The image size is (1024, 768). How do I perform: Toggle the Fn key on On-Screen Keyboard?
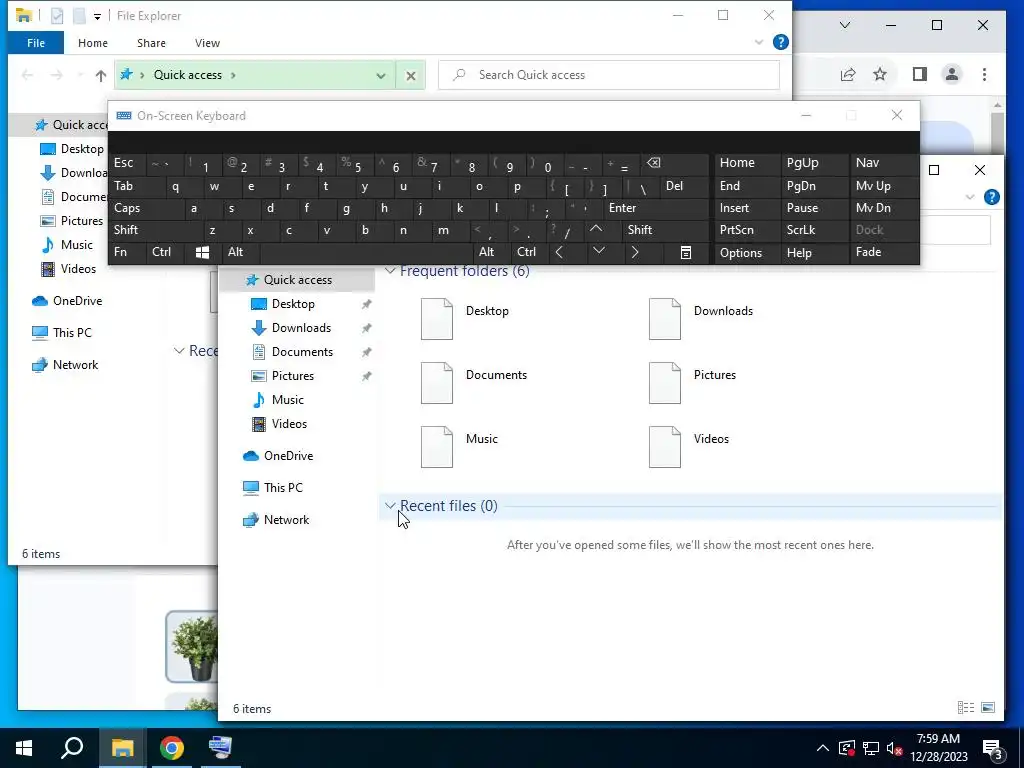pos(127,252)
